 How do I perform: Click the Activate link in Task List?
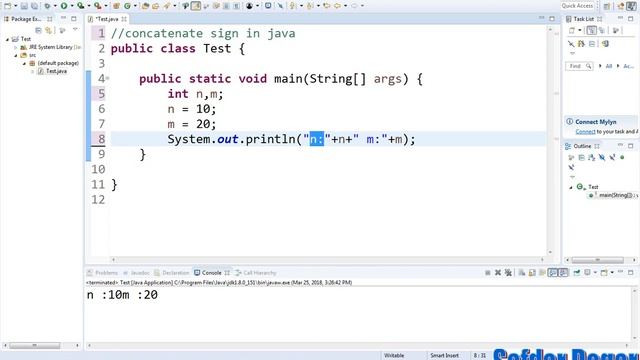tap(628, 66)
